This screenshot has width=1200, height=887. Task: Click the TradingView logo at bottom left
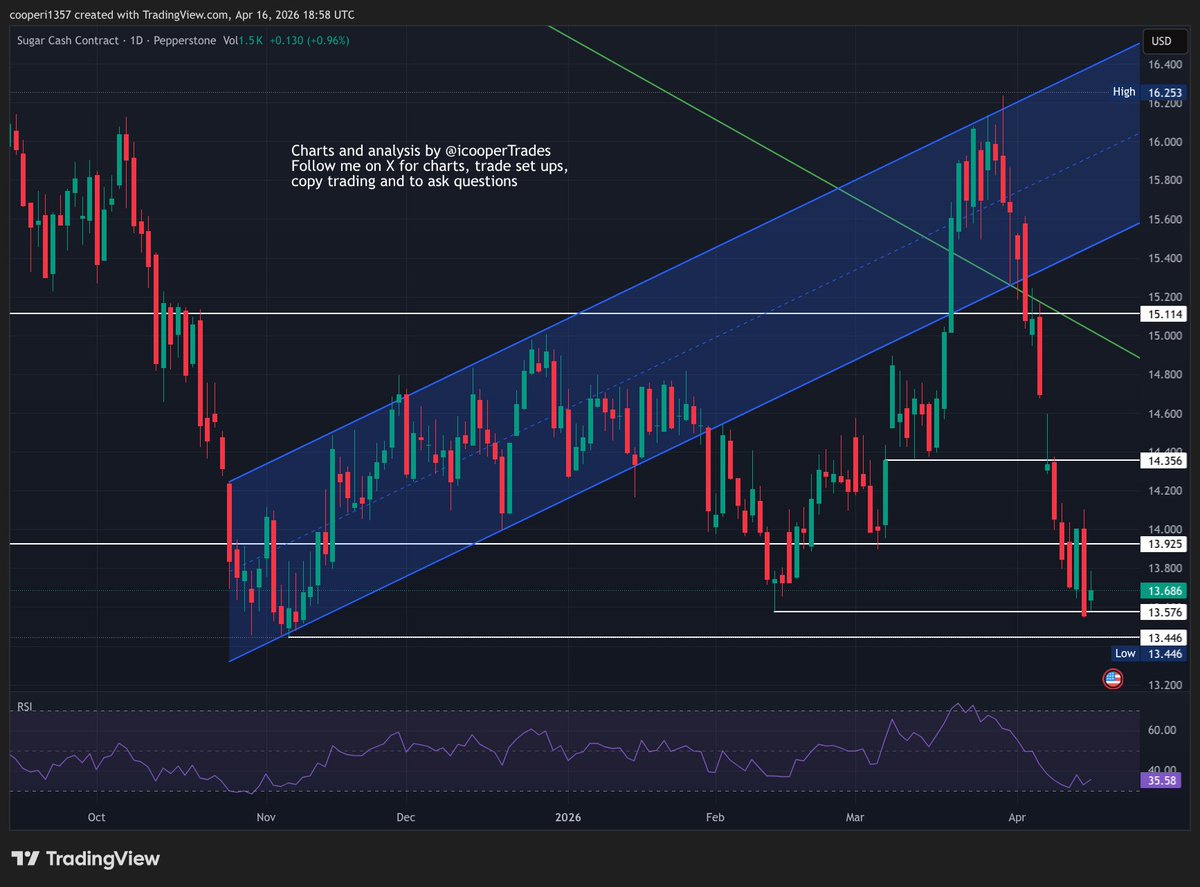tap(85, 858)
